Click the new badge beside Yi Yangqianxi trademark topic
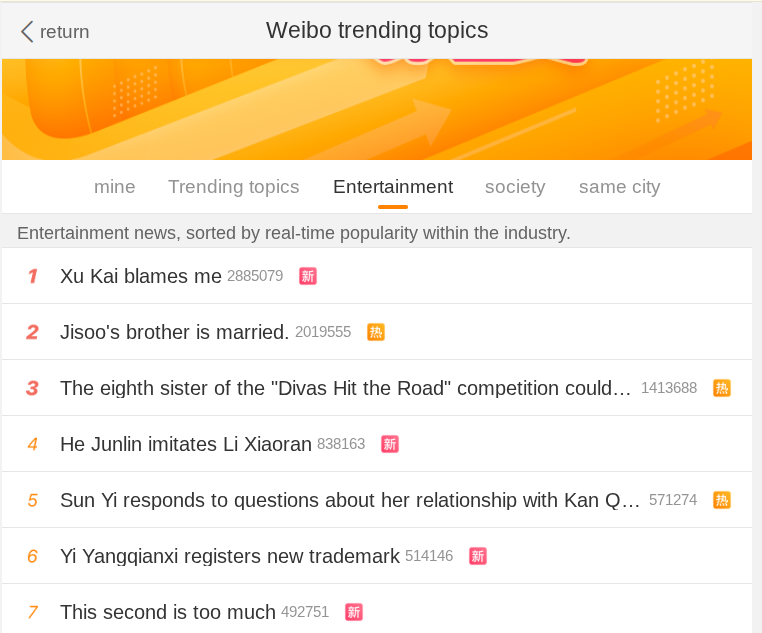 (478, 556)
